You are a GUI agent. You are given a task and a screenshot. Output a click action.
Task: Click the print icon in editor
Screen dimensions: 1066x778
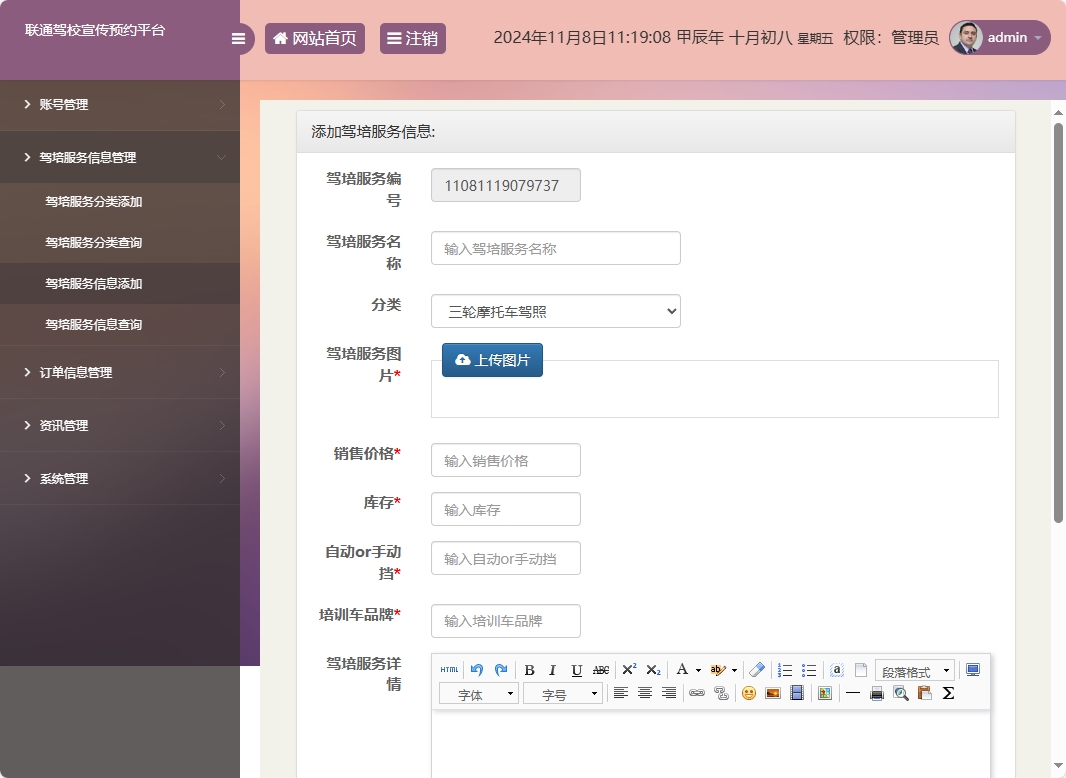click(877, 693)
